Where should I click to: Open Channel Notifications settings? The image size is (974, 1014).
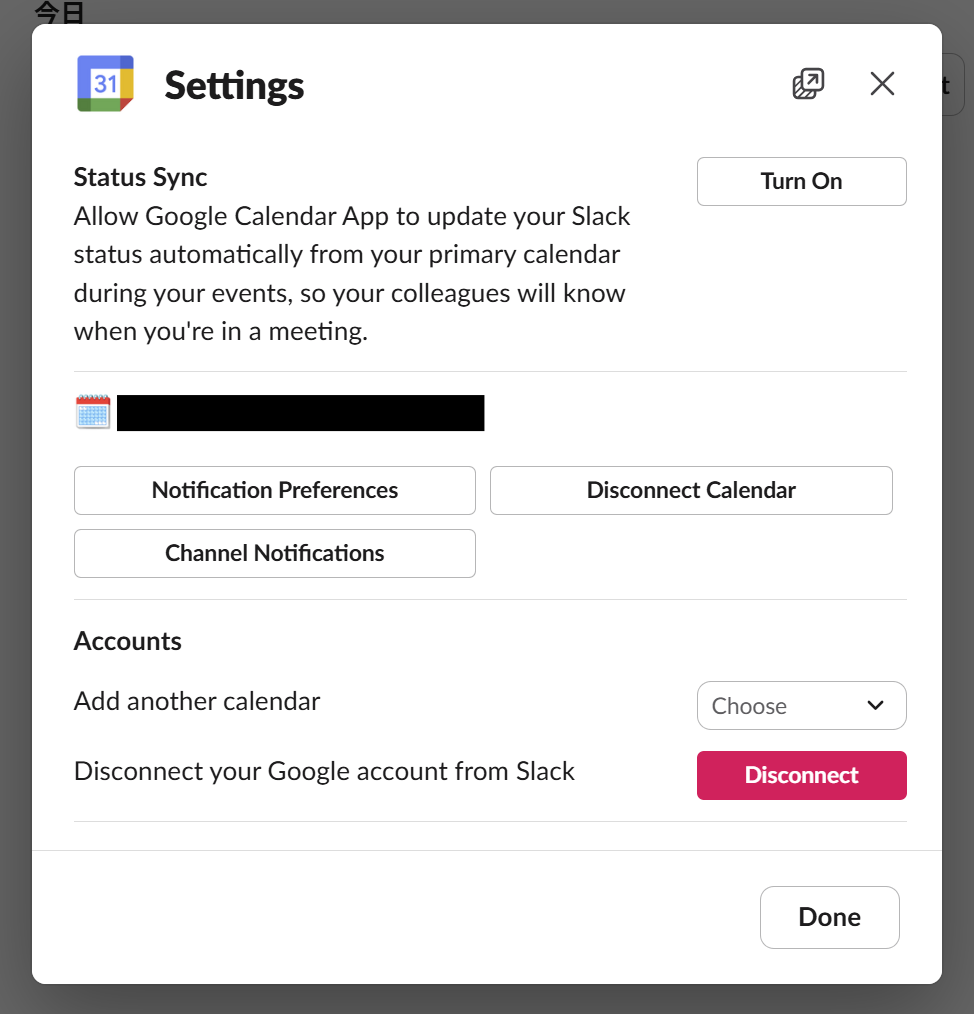275,554
